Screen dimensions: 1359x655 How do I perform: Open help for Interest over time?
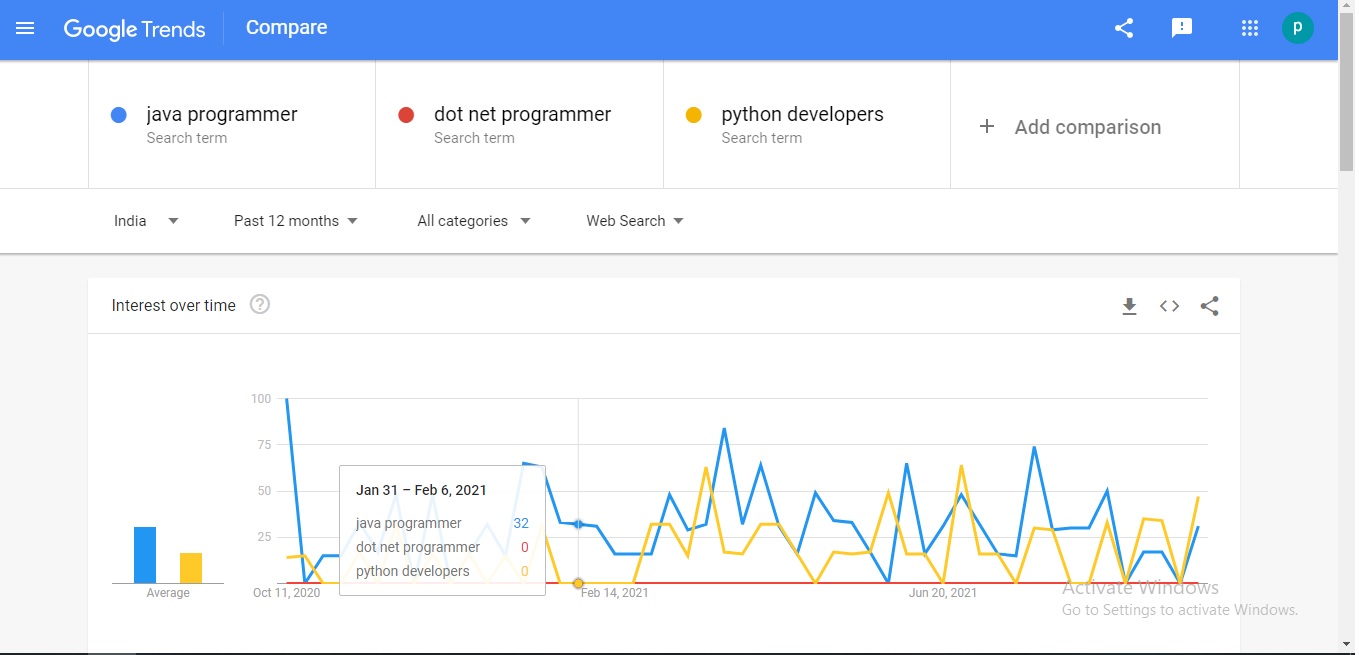(260, 305)
